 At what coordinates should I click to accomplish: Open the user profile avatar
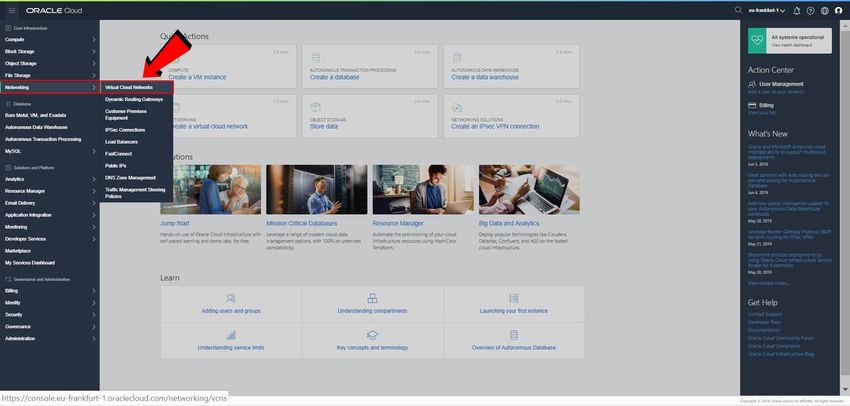pos(839,11)
